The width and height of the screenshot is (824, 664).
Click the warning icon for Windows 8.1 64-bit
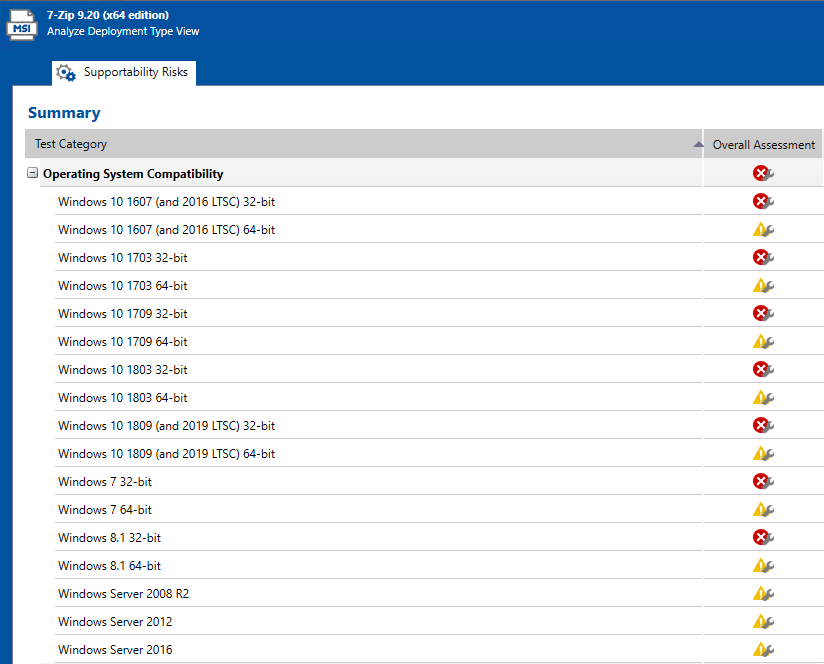tap(763, 566)
